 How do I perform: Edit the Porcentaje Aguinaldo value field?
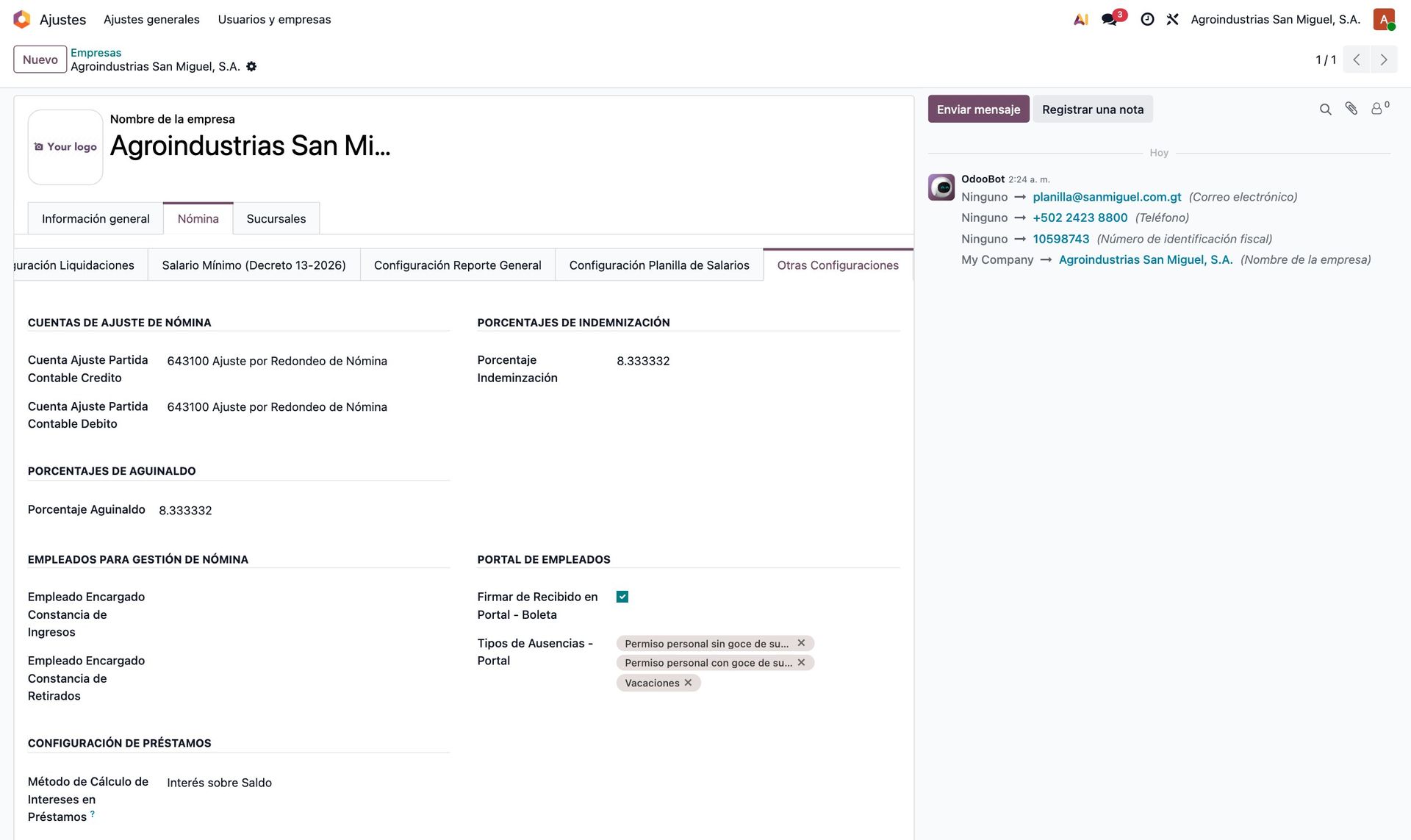point(304,510)
